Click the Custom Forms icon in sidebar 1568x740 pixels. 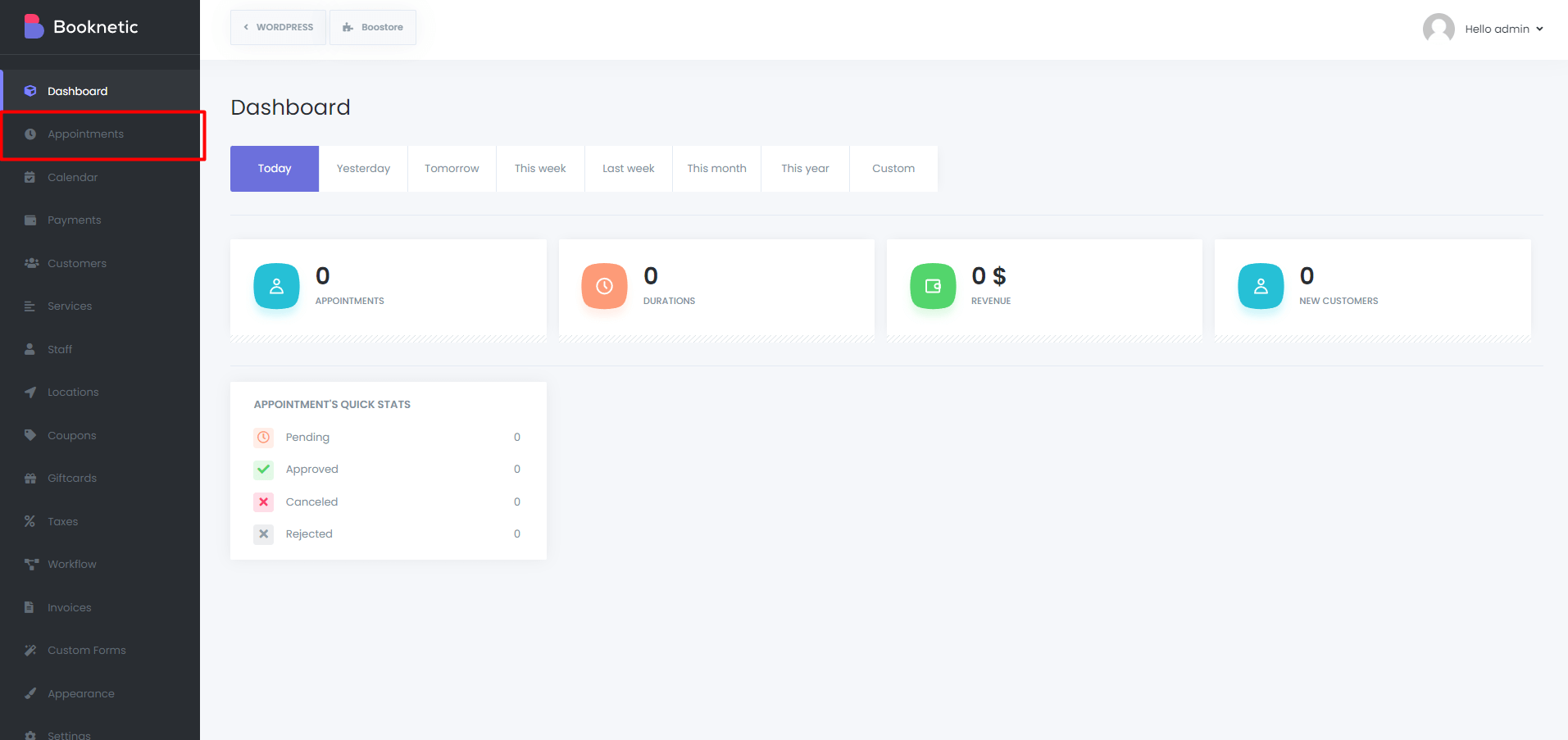pyautogui.click(x=30, y=651)
